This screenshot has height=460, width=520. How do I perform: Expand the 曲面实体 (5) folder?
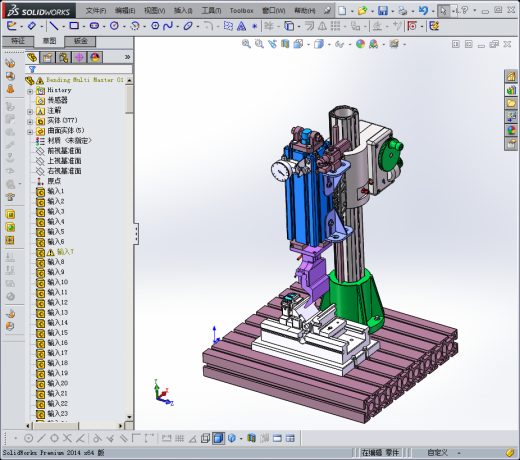(x=30, y=132)
